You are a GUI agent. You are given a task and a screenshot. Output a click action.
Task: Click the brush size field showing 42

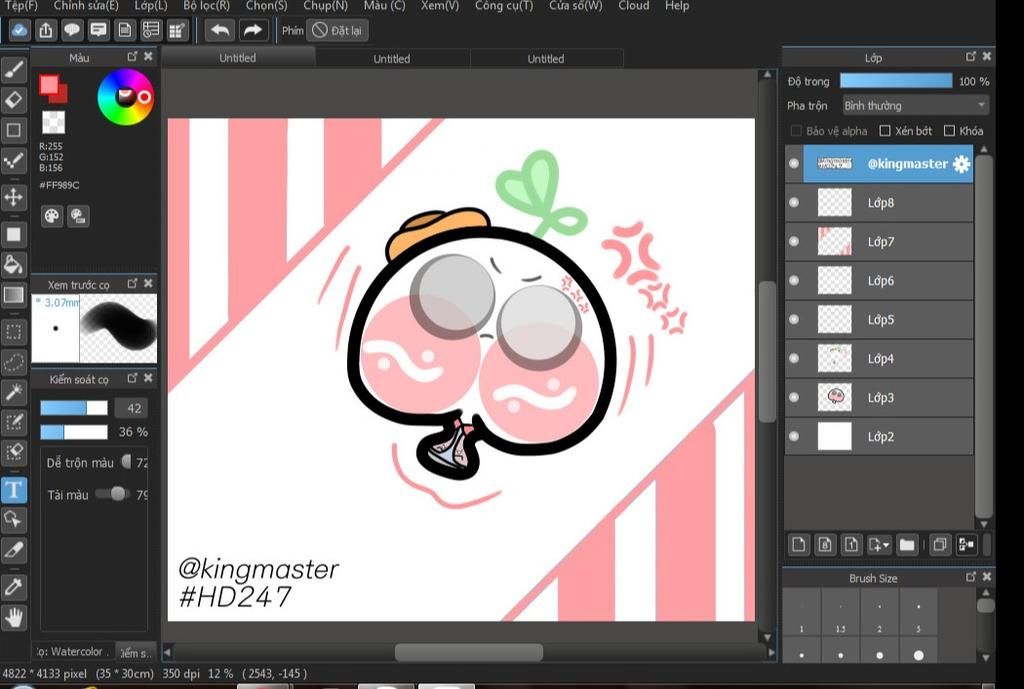[131, 408]
